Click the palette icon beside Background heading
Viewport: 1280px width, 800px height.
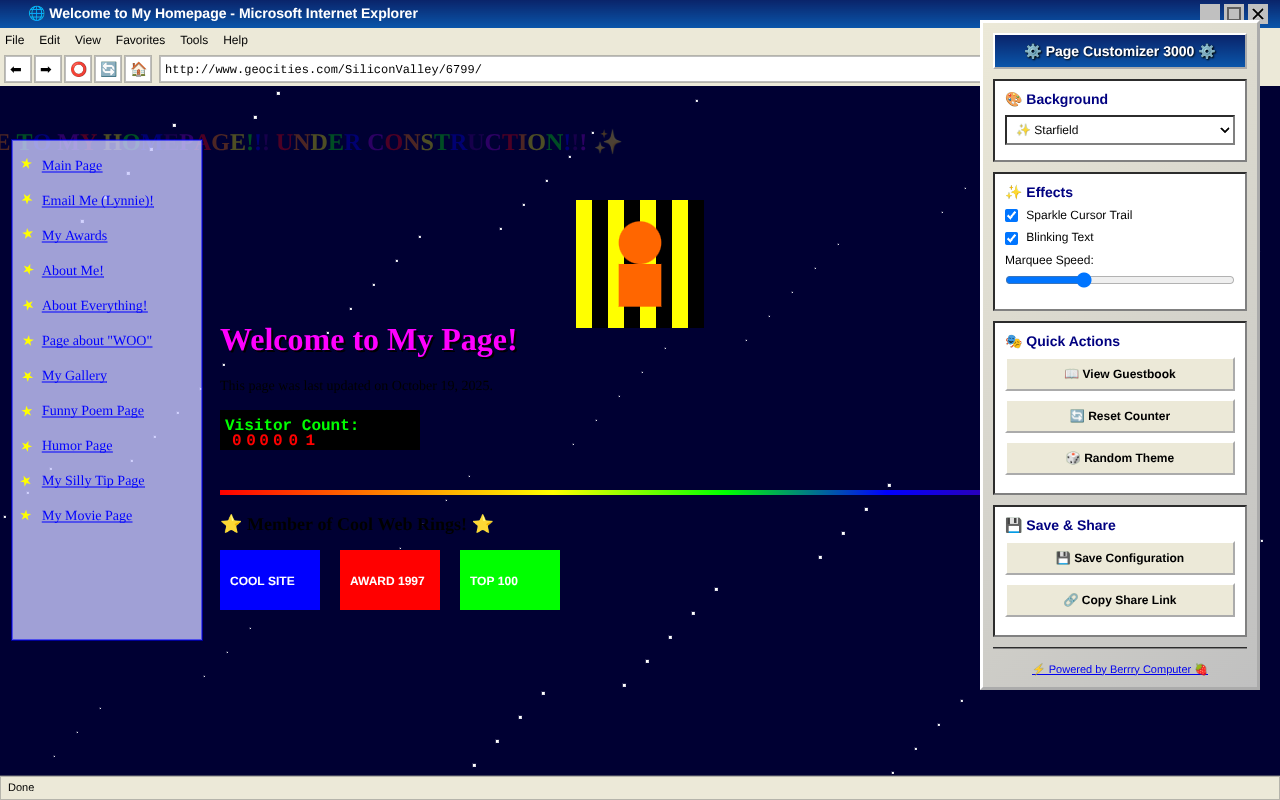click(1012, 99)
